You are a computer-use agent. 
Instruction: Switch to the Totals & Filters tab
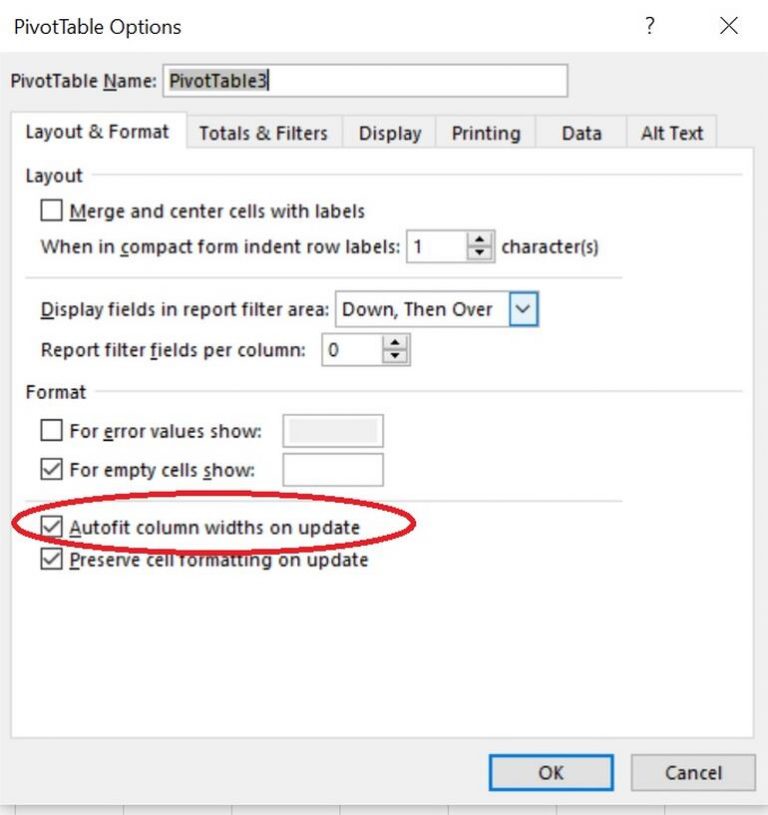point(263,134)
